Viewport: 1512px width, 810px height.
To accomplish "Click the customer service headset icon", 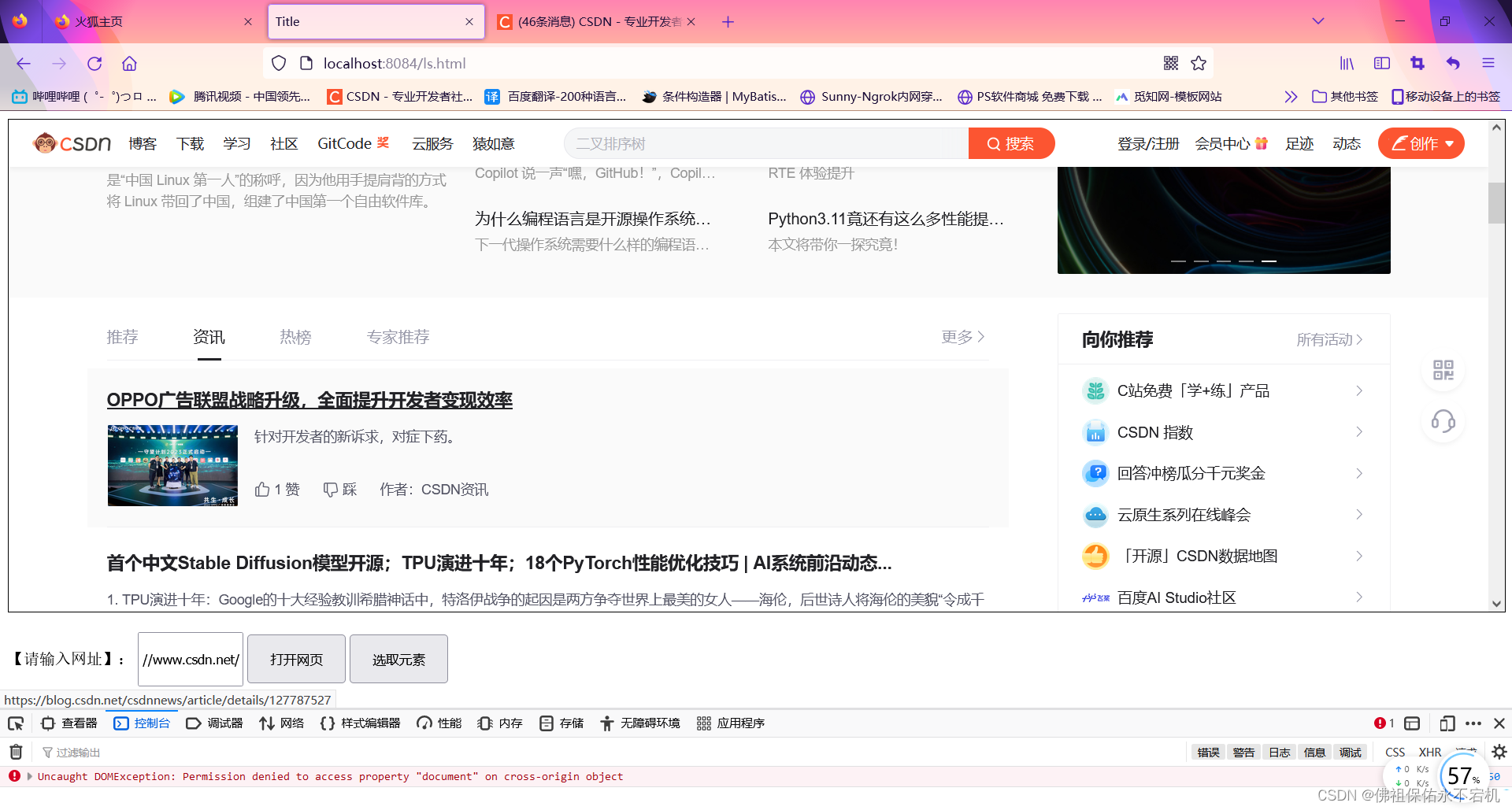I will click(x=1443, y=421).
